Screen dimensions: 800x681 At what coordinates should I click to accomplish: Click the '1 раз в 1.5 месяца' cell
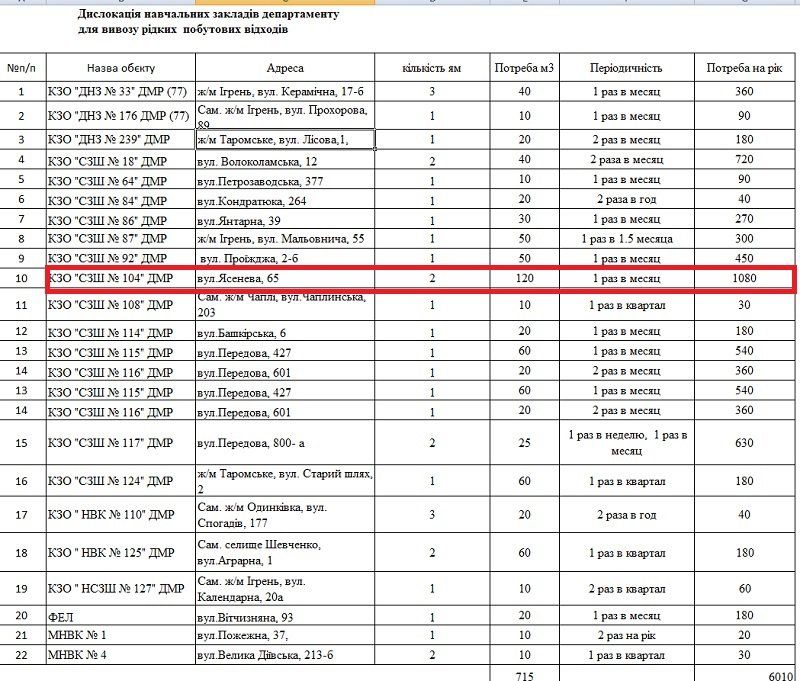(626, 239)
